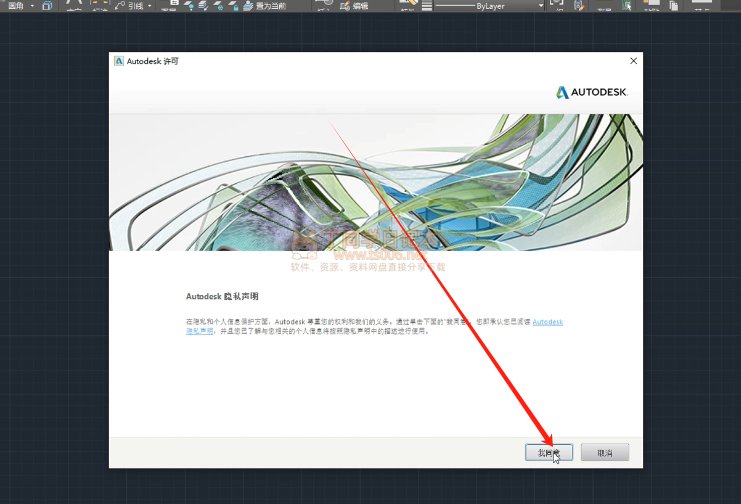Click the 3D box icon beside 圆角
This screenshot has height=504, width=741.
tap(47, 6)
